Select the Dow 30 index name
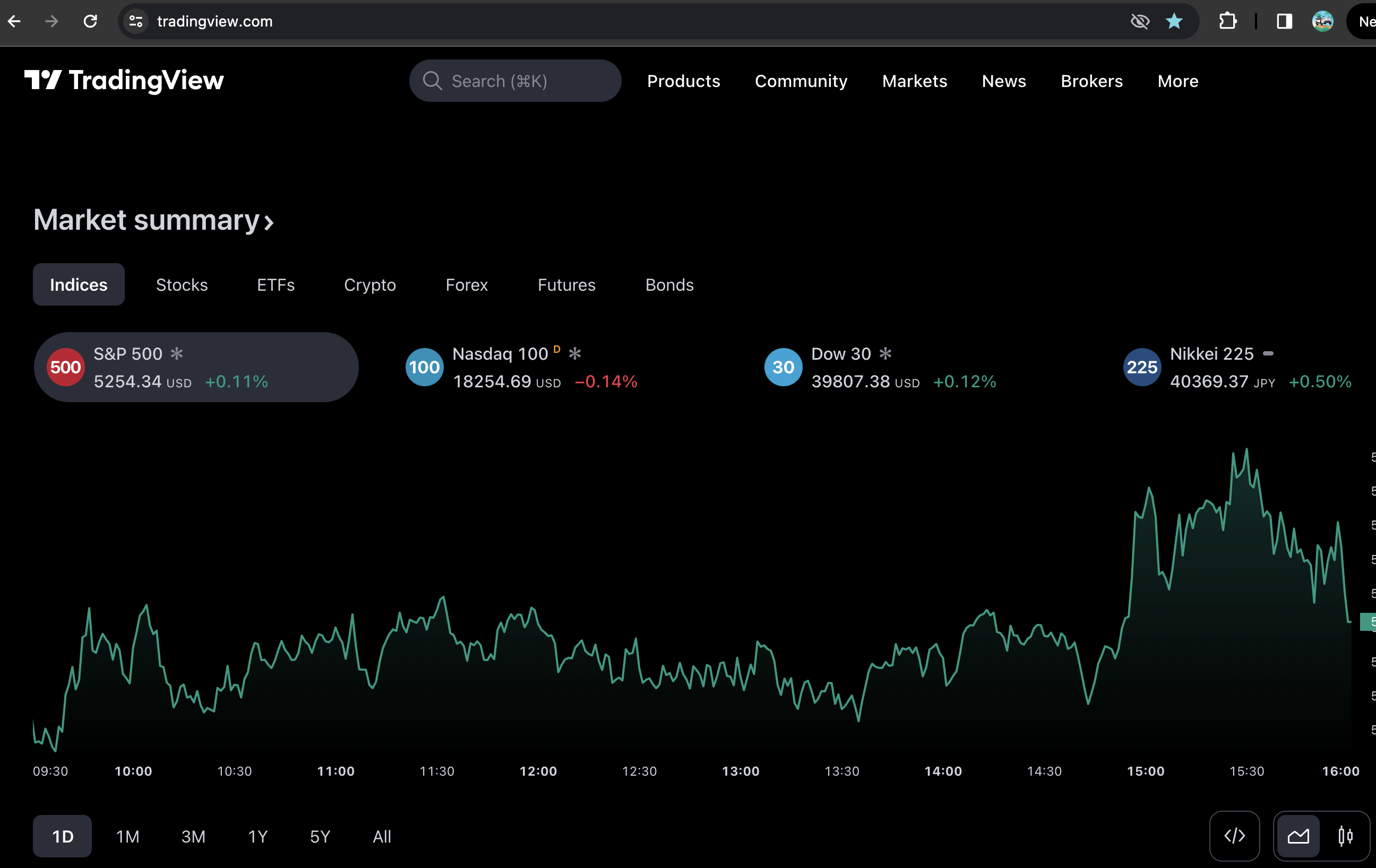The width and height of the screenshot is (1376, 868). point(841,353)
